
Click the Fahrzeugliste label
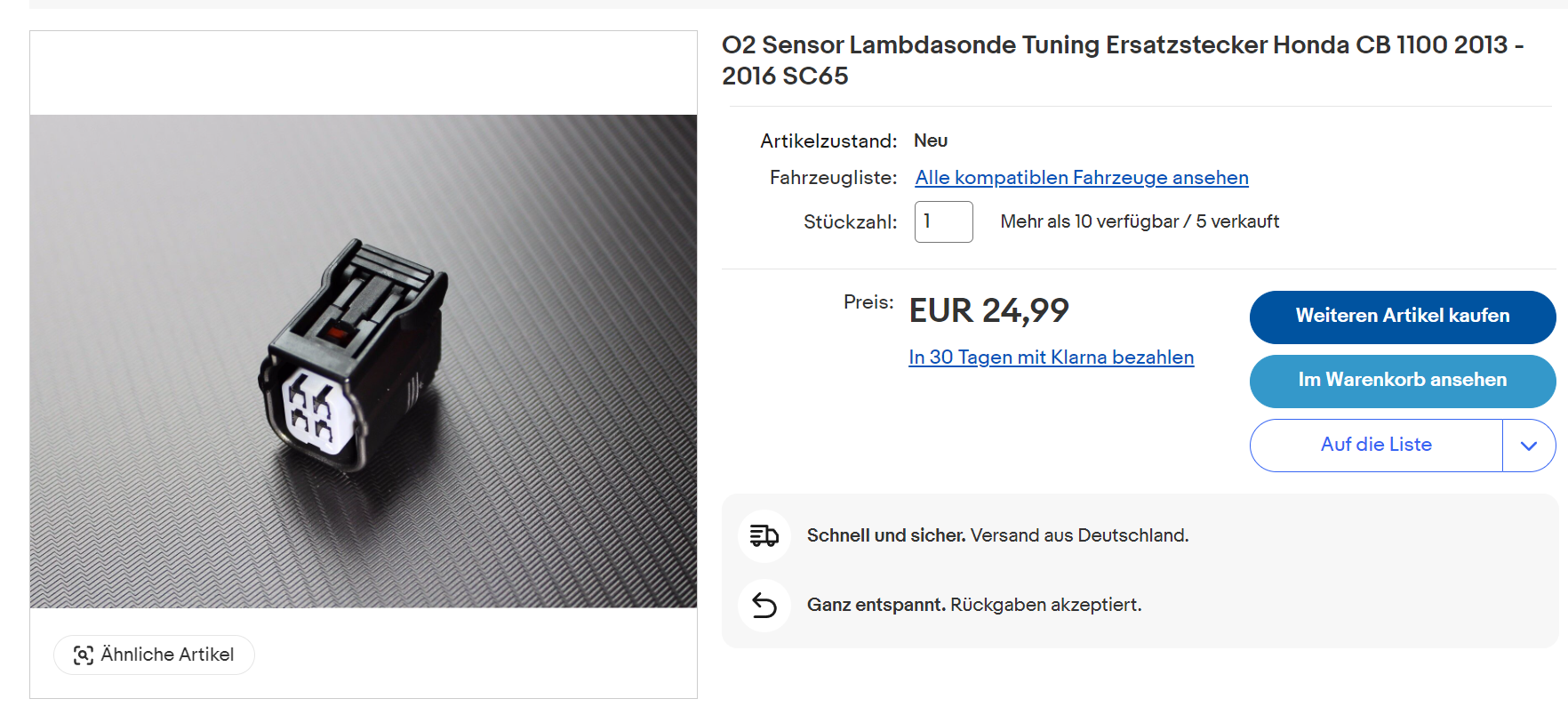833,178
